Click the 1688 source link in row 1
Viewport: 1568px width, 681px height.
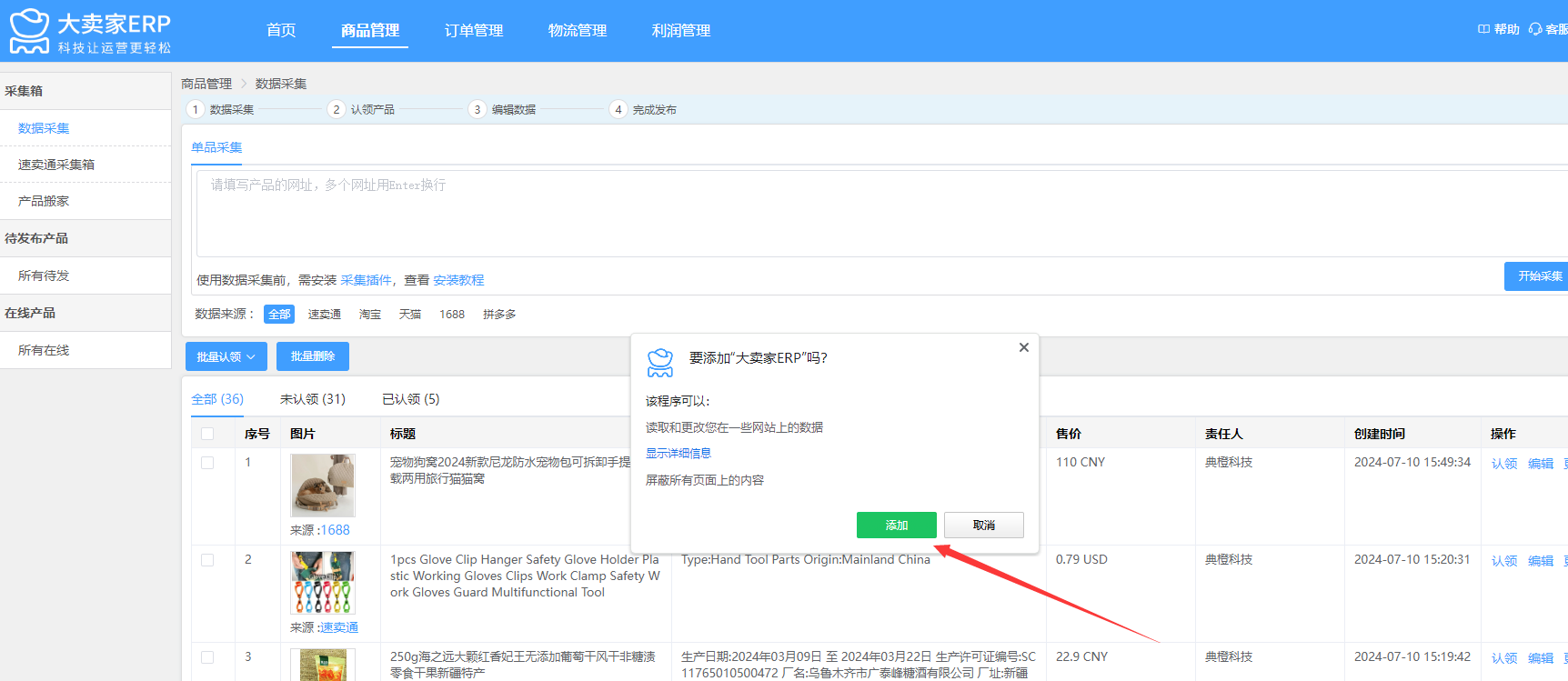tap(335, 530)
